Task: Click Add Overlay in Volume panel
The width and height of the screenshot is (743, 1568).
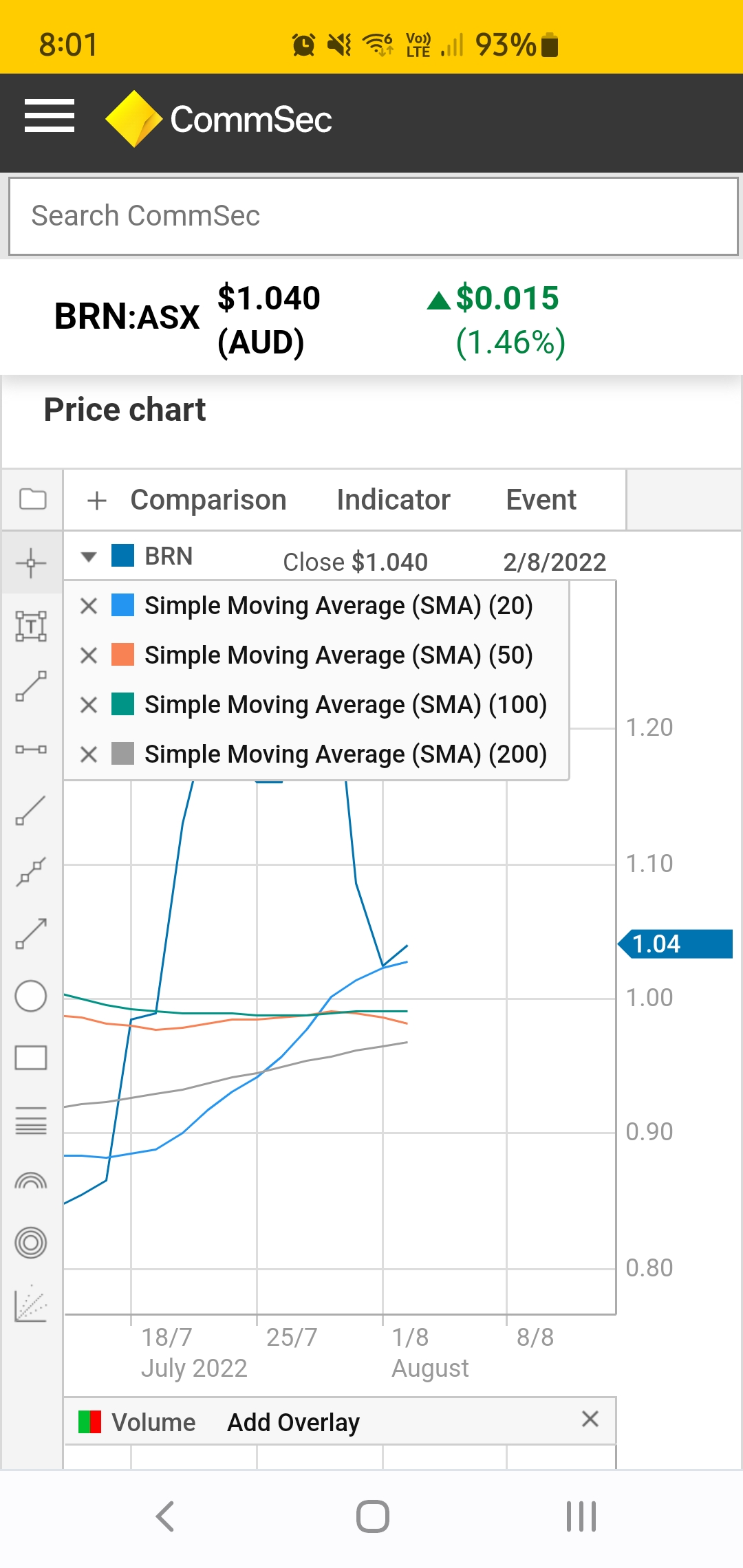Action: tap(294, 1422)
